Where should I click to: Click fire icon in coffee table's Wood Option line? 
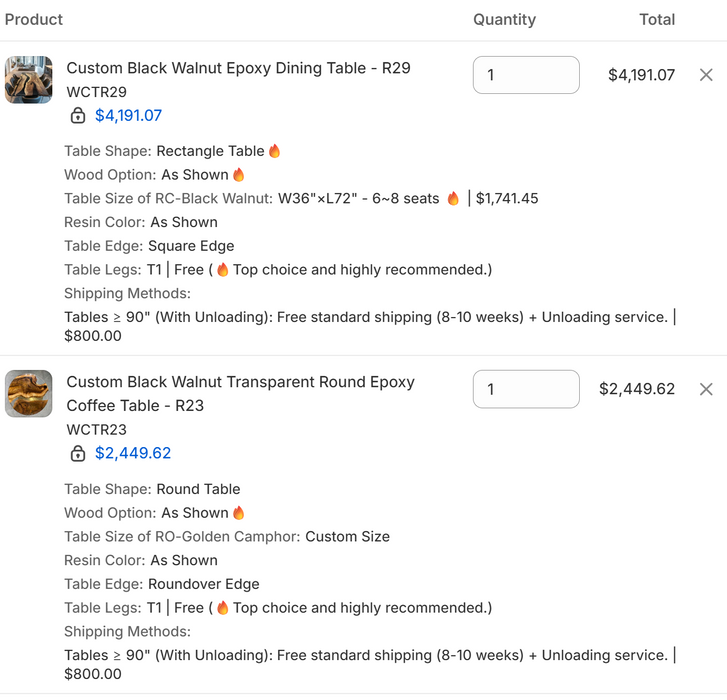(x=238, y=513)
